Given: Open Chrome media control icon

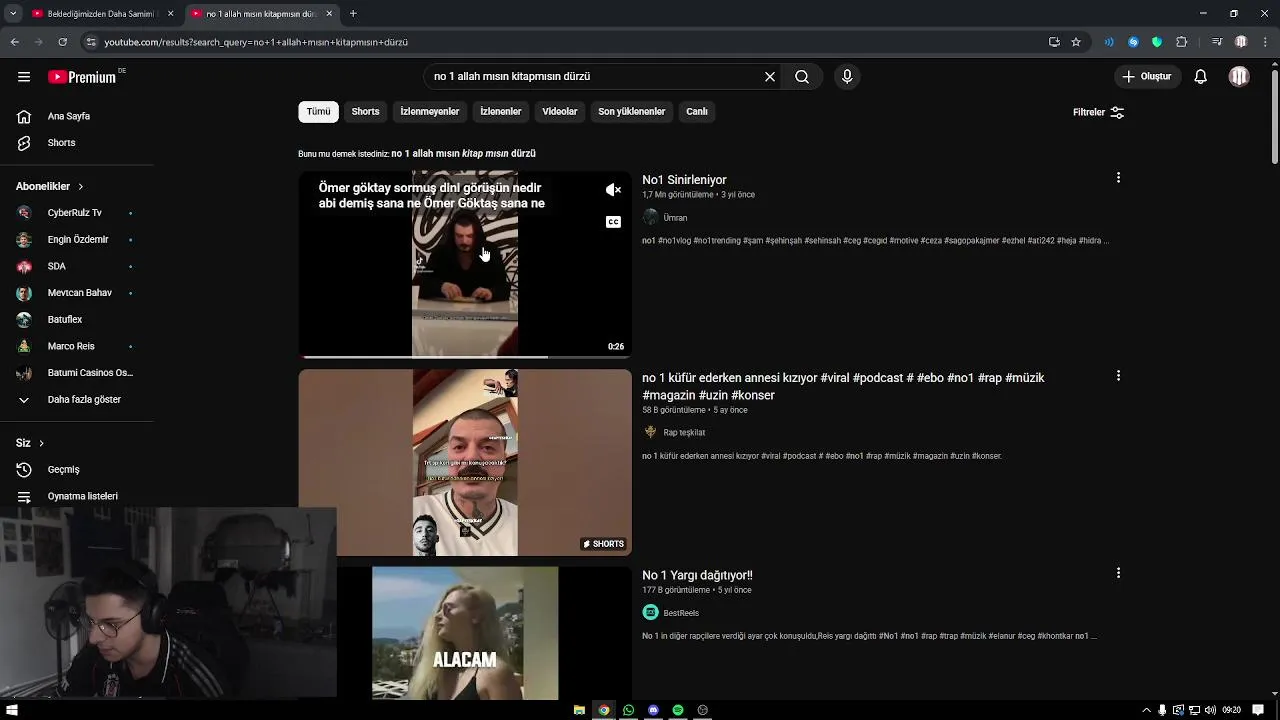Looking at the screenshot, I should click(1217, 42).
